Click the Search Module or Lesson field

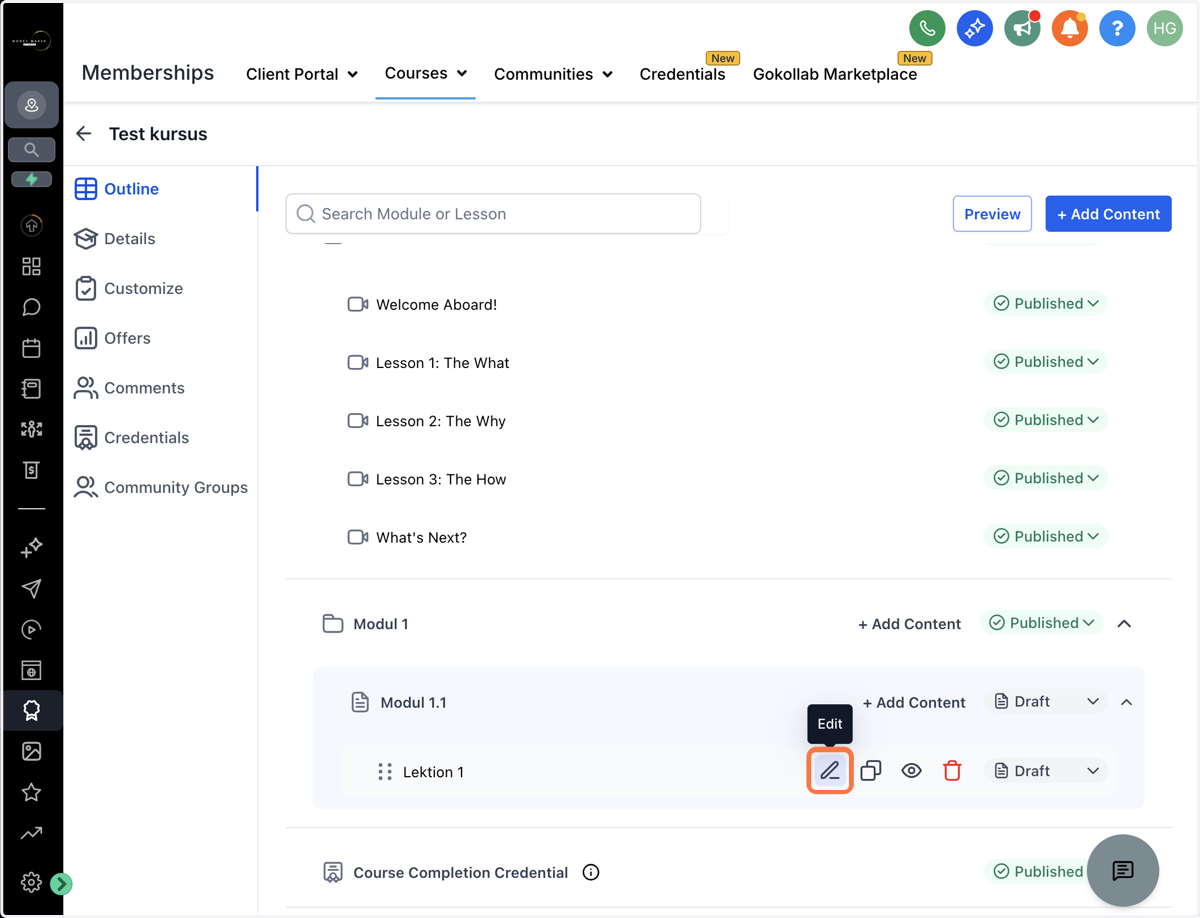(x=493, y=214)
